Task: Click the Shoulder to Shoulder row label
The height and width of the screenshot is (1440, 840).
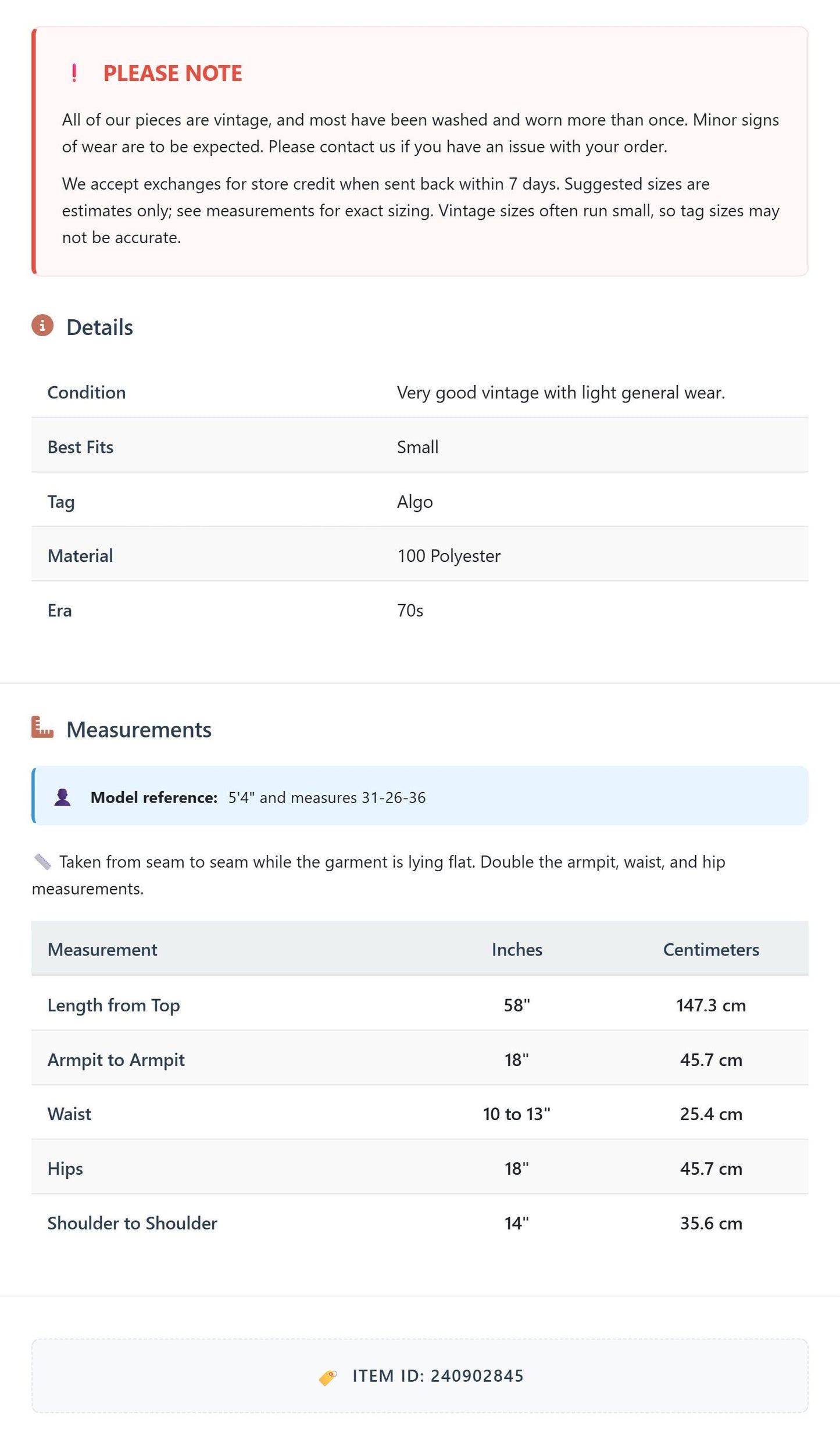Action: pos(133,1223)
